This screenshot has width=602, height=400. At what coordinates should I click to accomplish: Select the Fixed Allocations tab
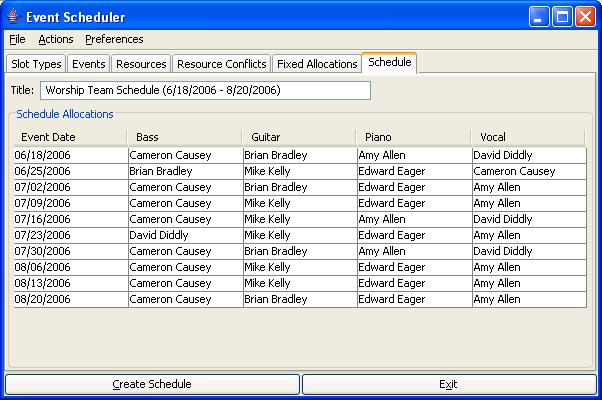pyautogui.click(x=316, y=64)
